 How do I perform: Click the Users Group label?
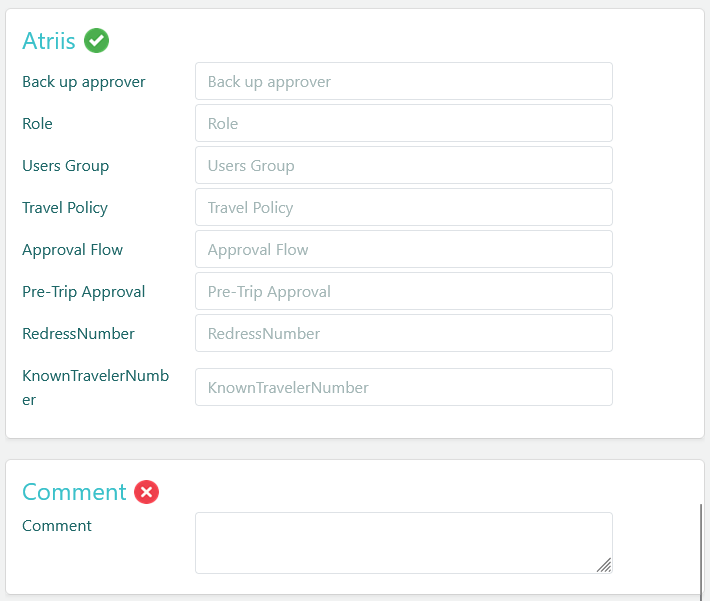click(x=66, y=166)
